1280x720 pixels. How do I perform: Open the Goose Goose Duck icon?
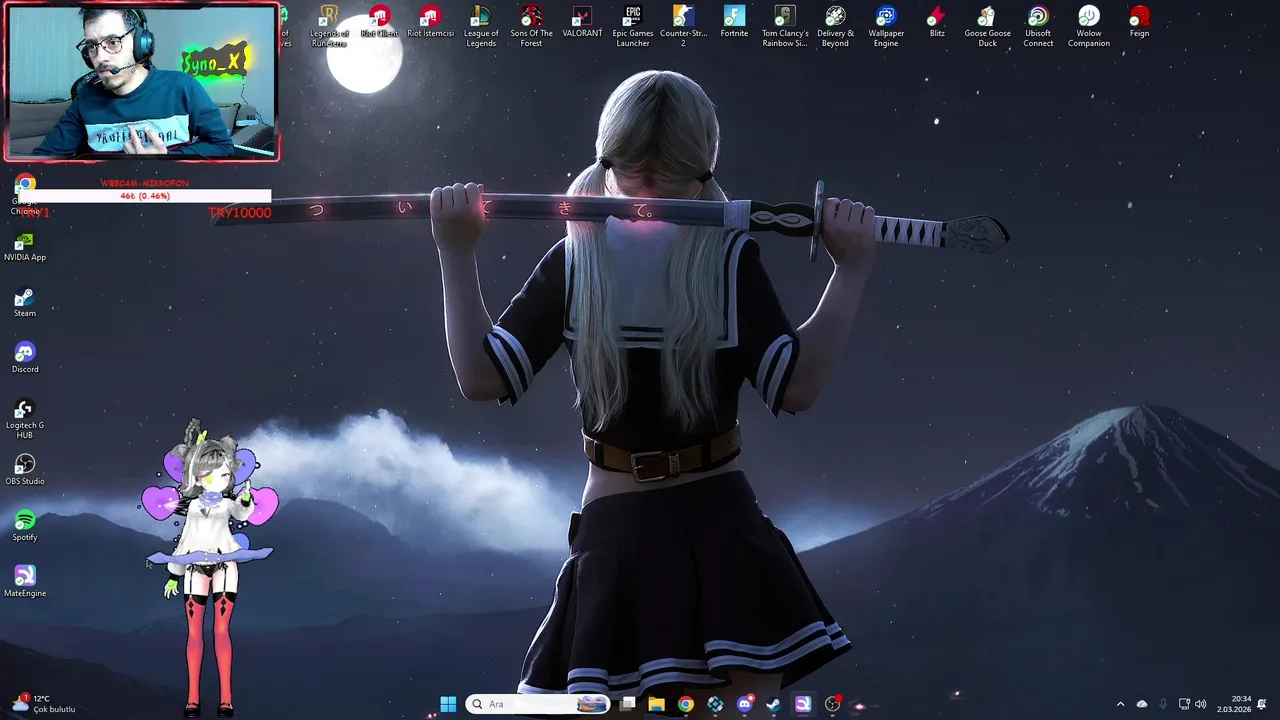[x=987, y=26]
